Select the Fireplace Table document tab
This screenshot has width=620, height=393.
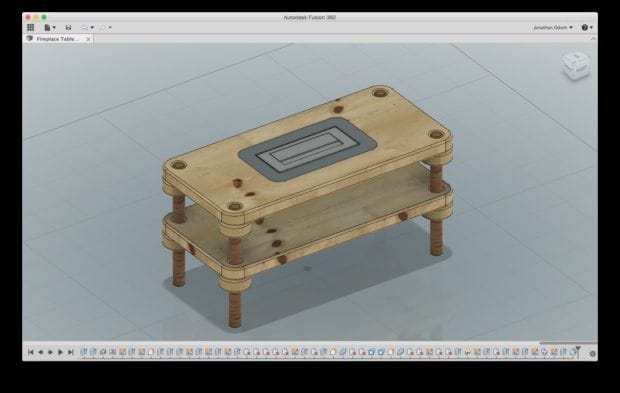click(58, 39)
